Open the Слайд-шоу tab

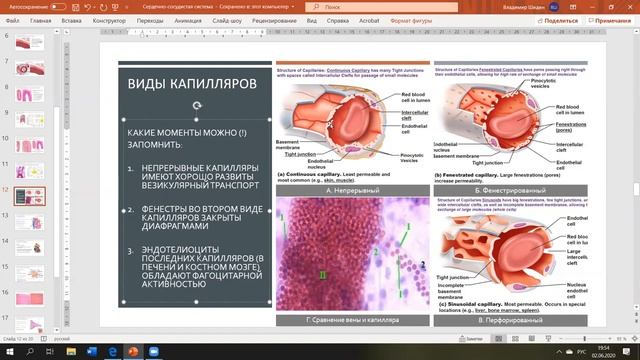click(x=227, y=20)
